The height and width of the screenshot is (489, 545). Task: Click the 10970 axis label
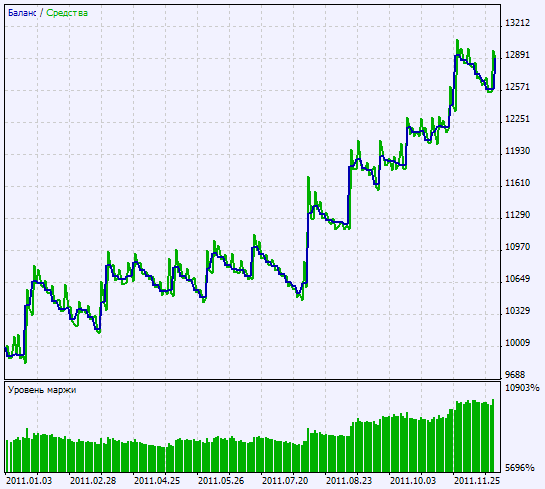[x=517, y=247]
